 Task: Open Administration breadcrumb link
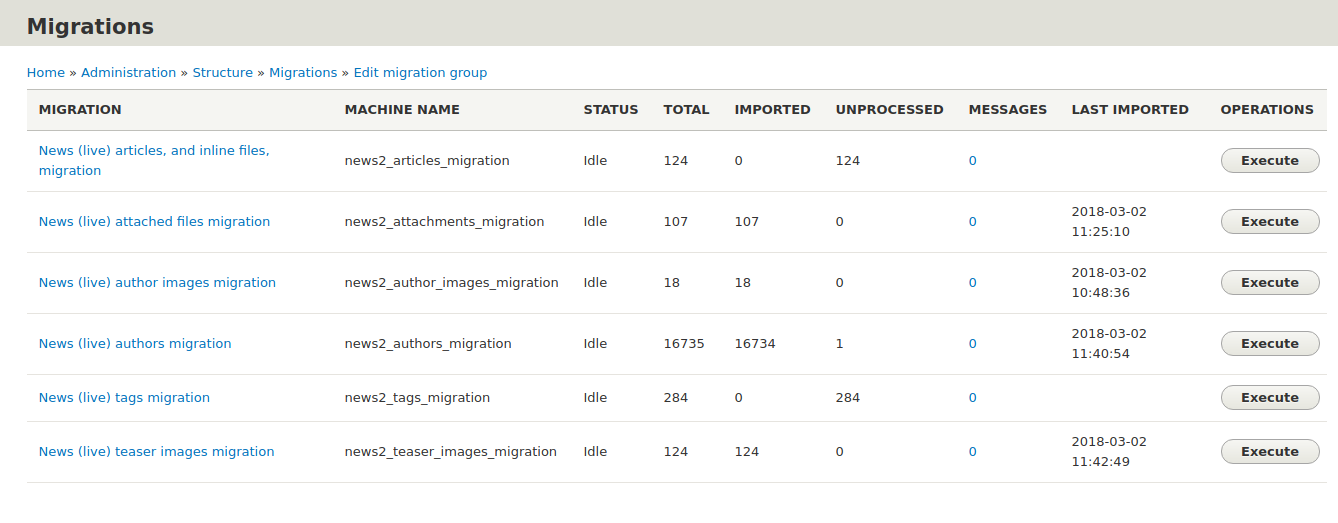(x=128, y=73)
